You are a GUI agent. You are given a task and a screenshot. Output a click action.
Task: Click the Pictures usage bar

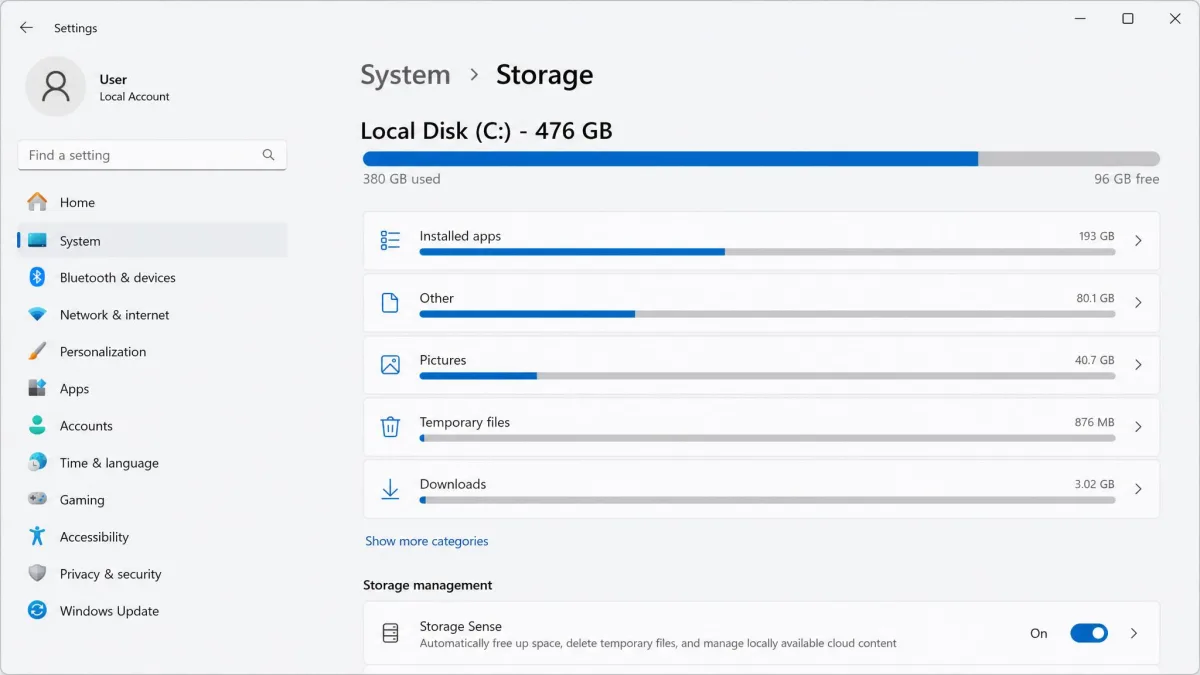pyautogui.click(x=767, y=376)
